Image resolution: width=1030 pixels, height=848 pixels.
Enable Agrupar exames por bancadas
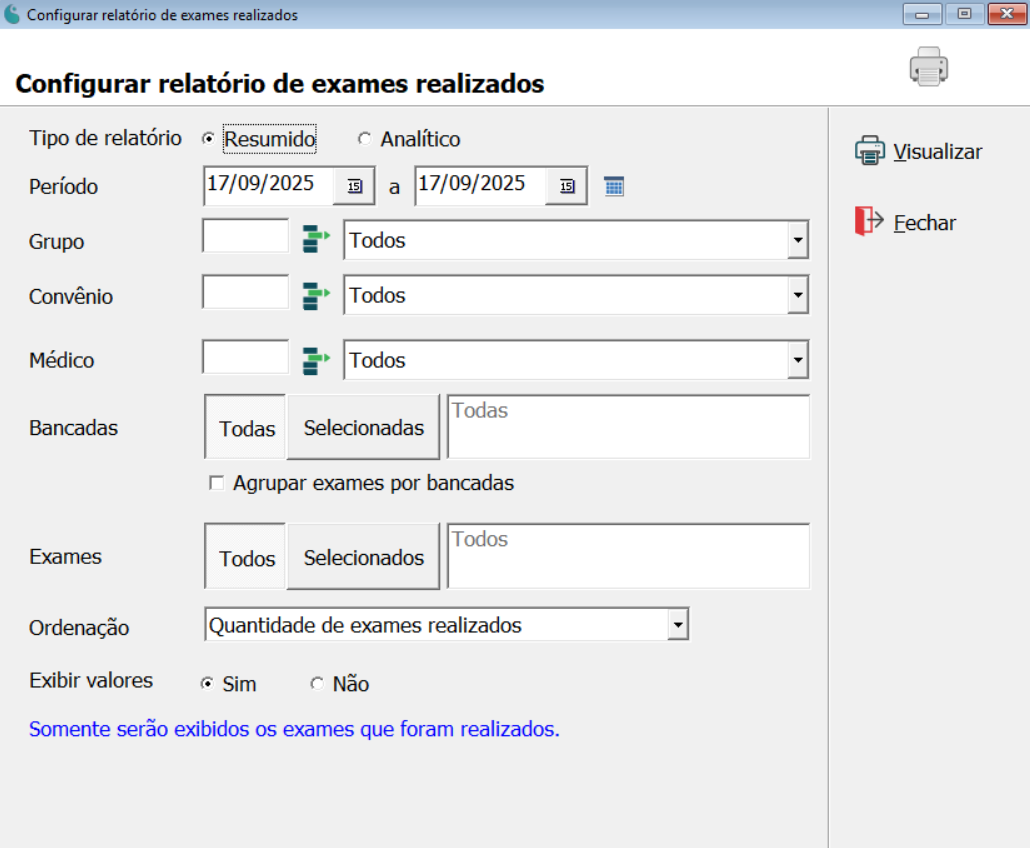click(215, 483)
